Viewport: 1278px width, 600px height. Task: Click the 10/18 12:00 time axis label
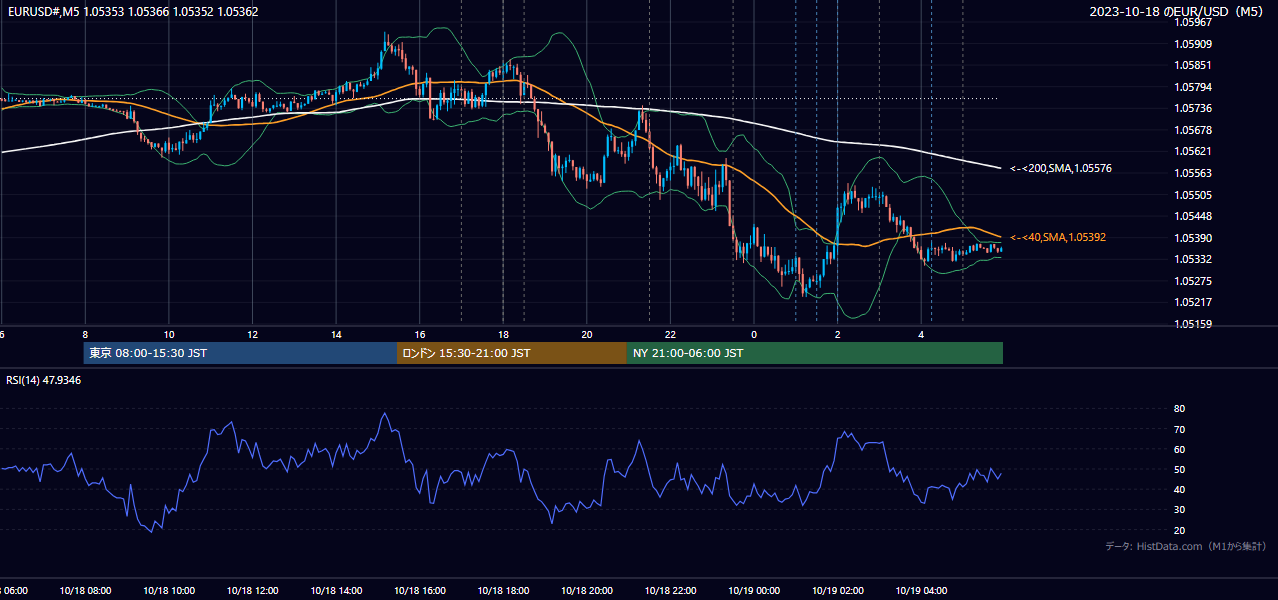(252, 591)
